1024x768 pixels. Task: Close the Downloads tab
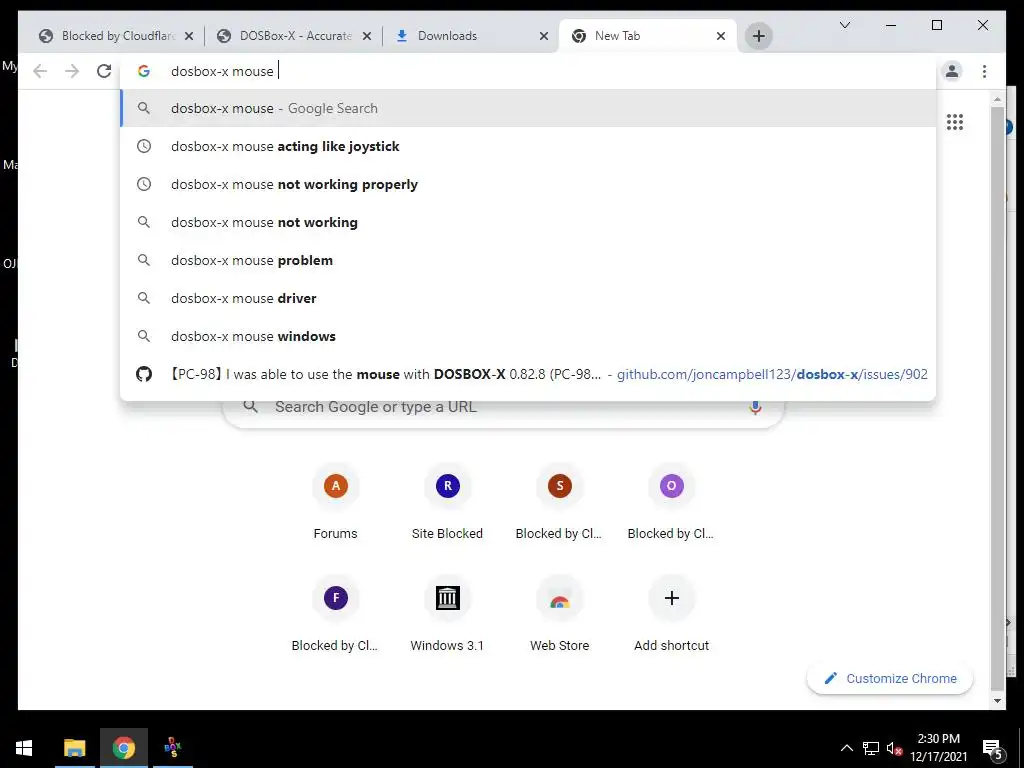[543, 36]
